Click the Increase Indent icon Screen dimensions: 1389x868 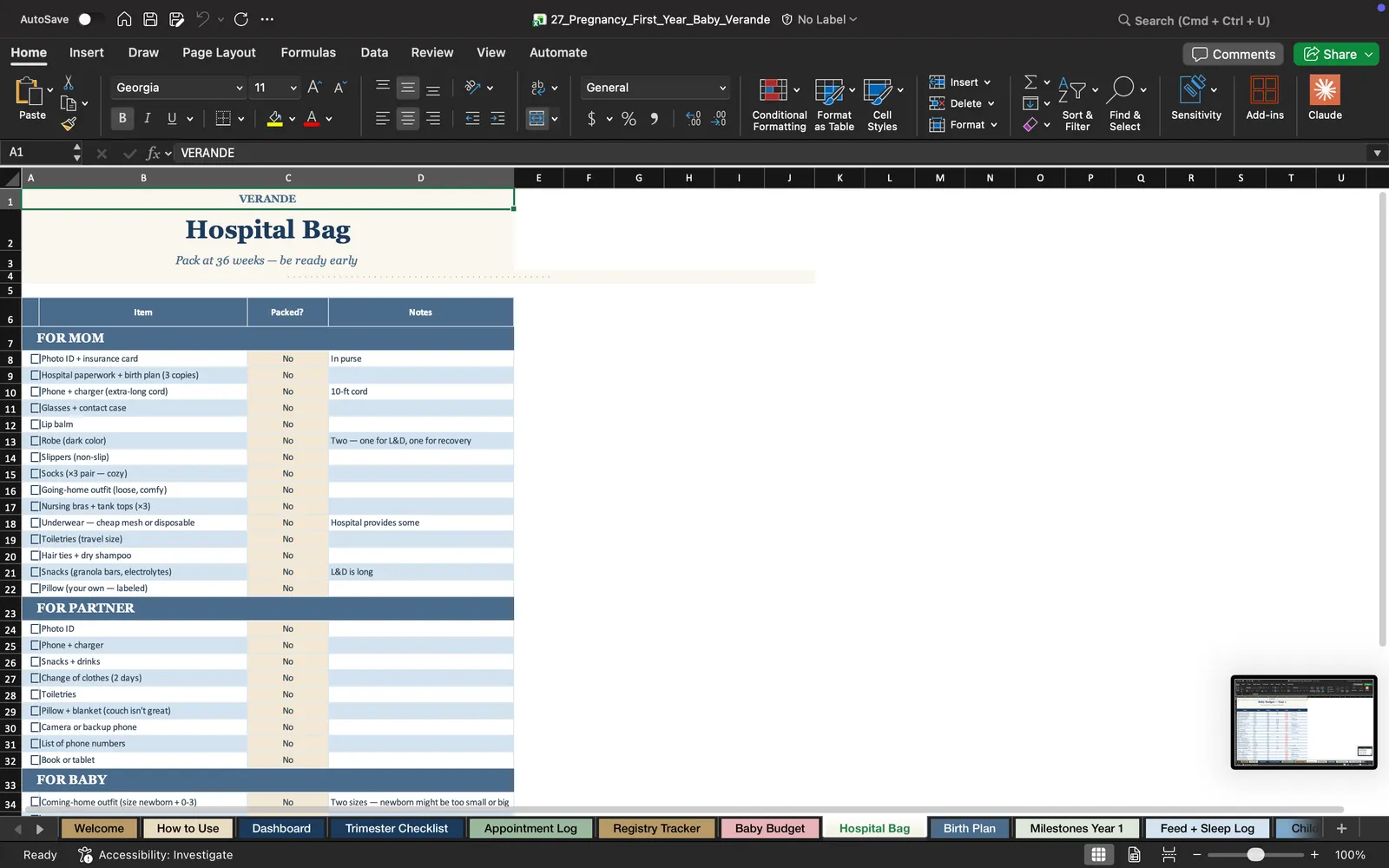(497, 118)
